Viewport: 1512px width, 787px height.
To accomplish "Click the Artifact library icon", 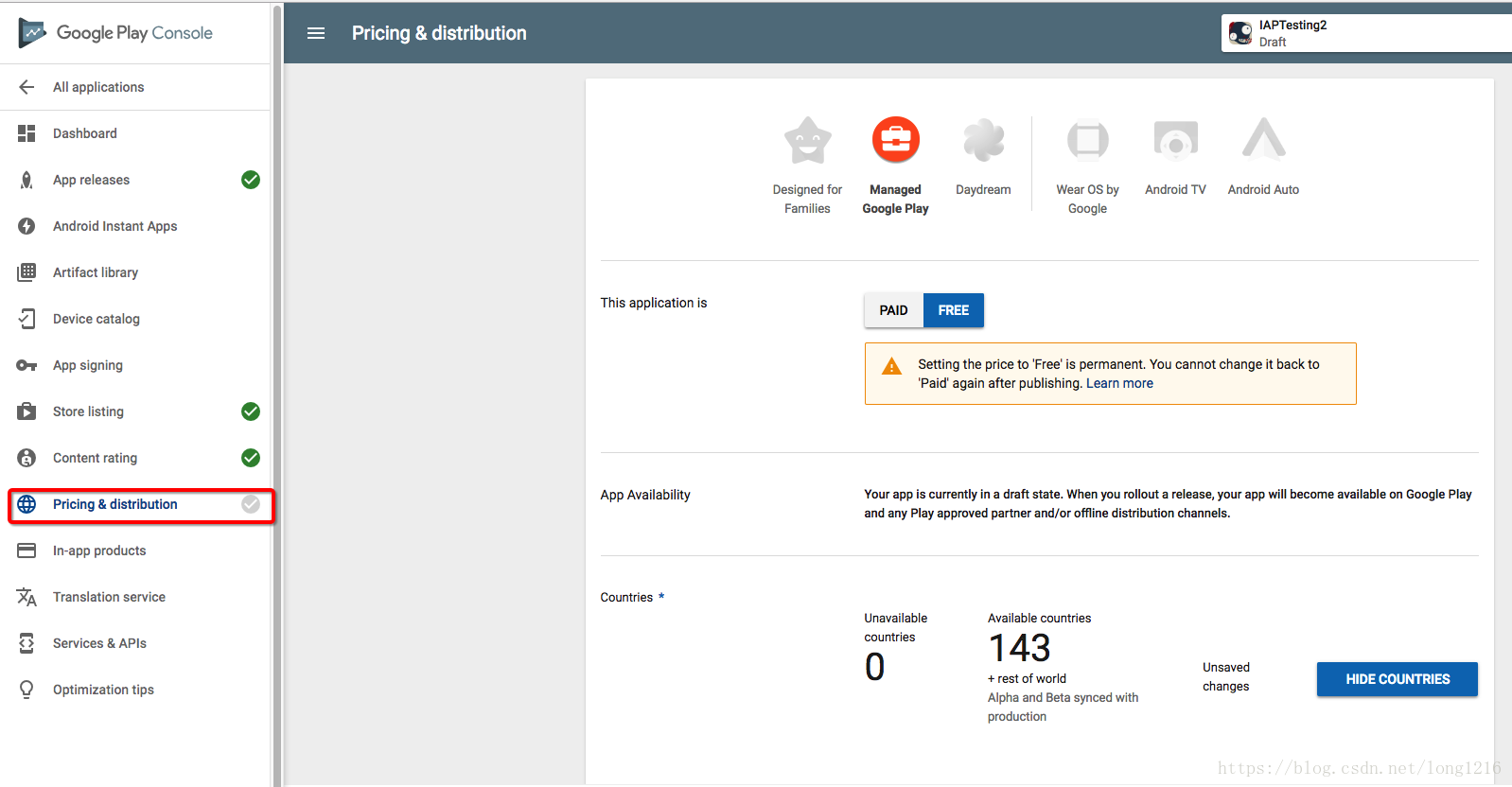I will (x=26, y=272).
